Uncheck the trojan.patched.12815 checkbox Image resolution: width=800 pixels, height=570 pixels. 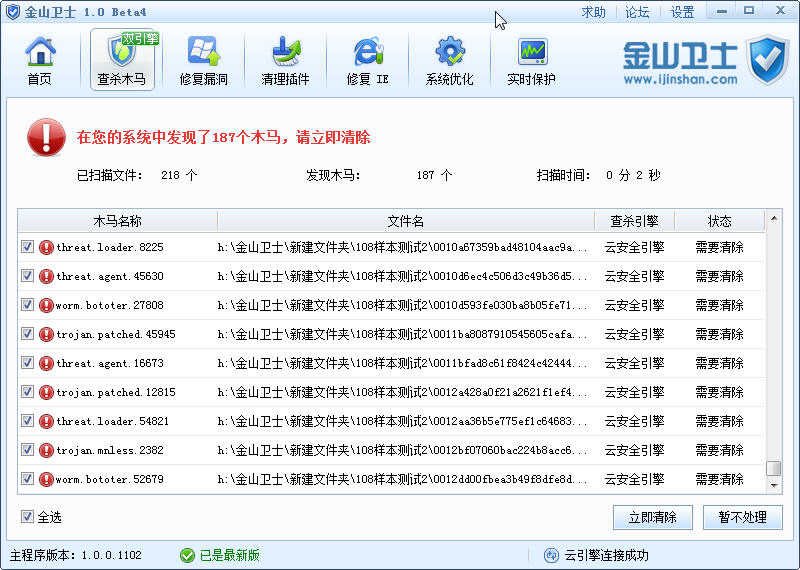28,392
